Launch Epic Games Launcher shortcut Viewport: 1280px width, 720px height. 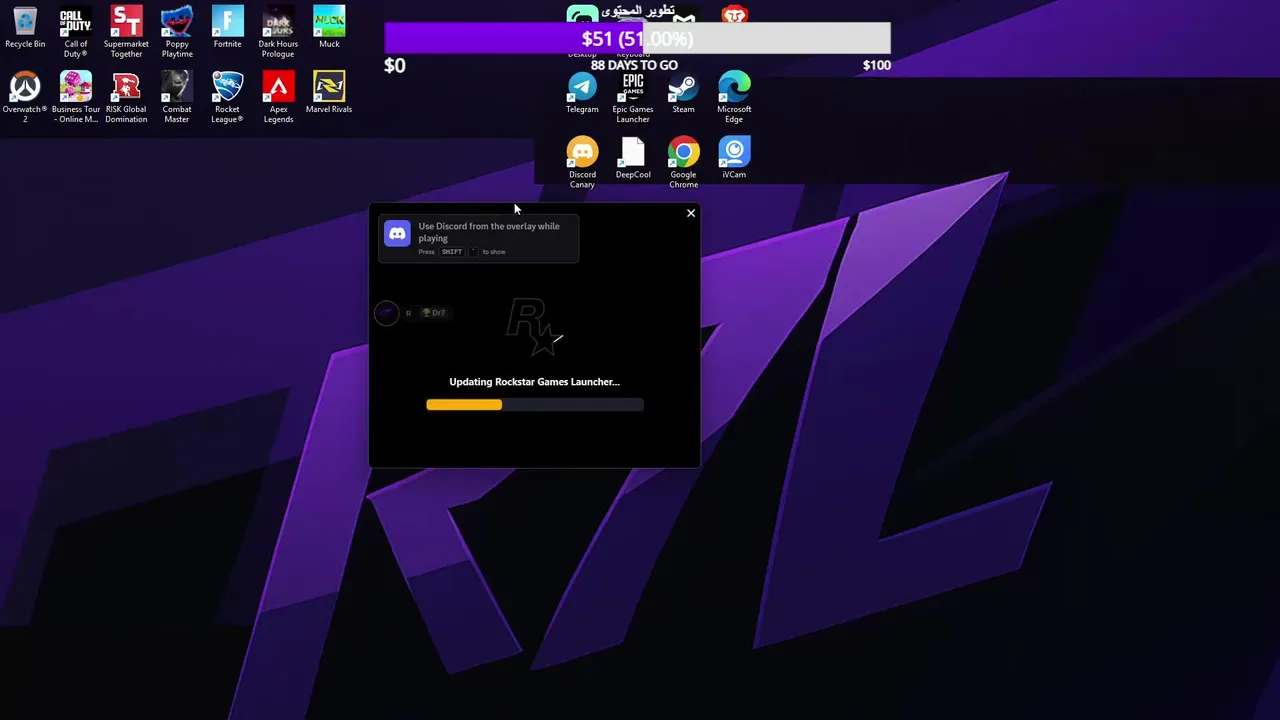pos(633,97)
